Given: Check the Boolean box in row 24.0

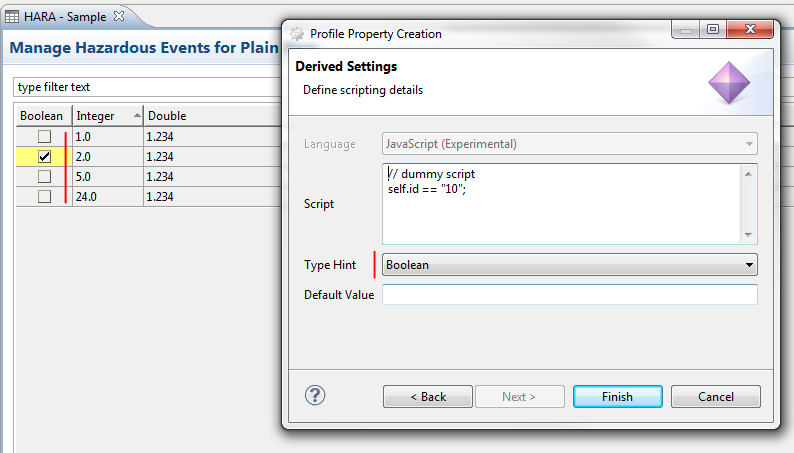Looking at the screenshot, I should coord(44,197).
